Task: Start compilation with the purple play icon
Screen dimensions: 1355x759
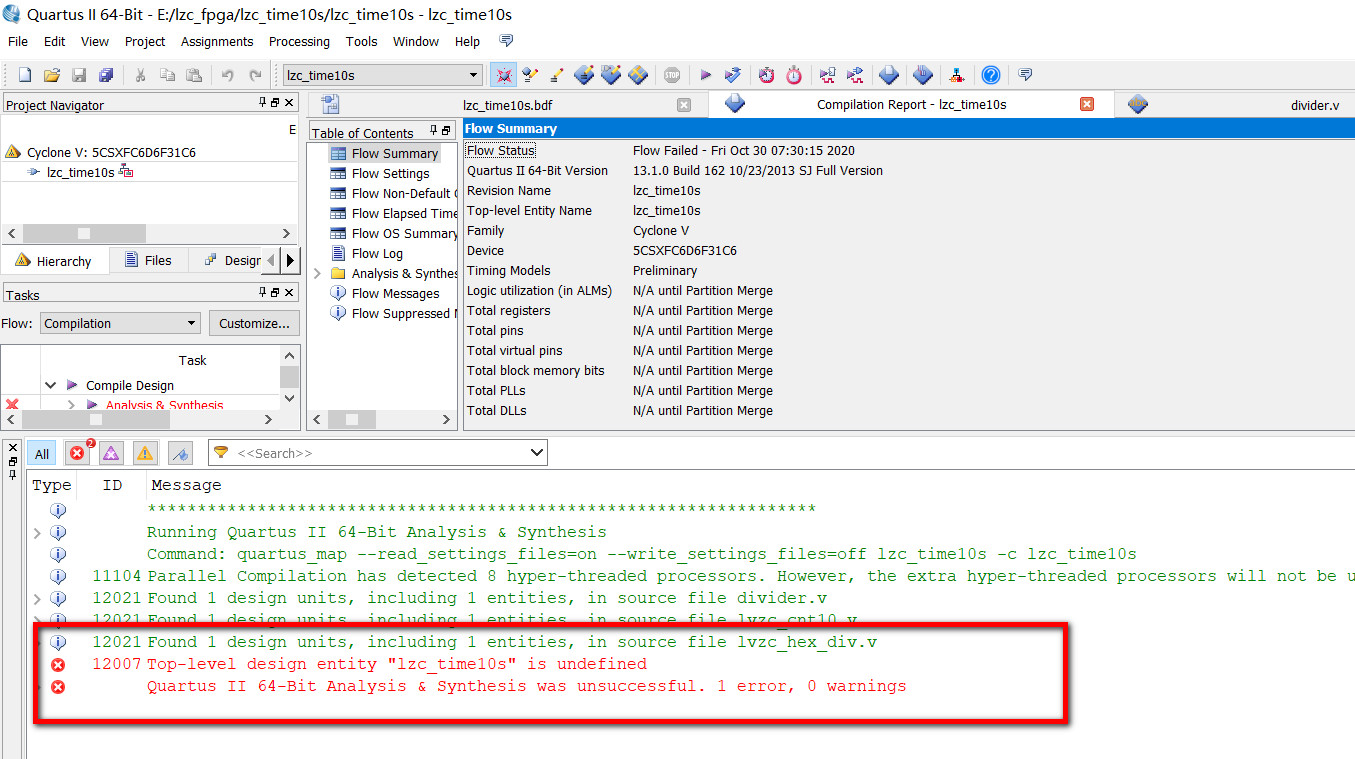Action: [x=705, y=75]
